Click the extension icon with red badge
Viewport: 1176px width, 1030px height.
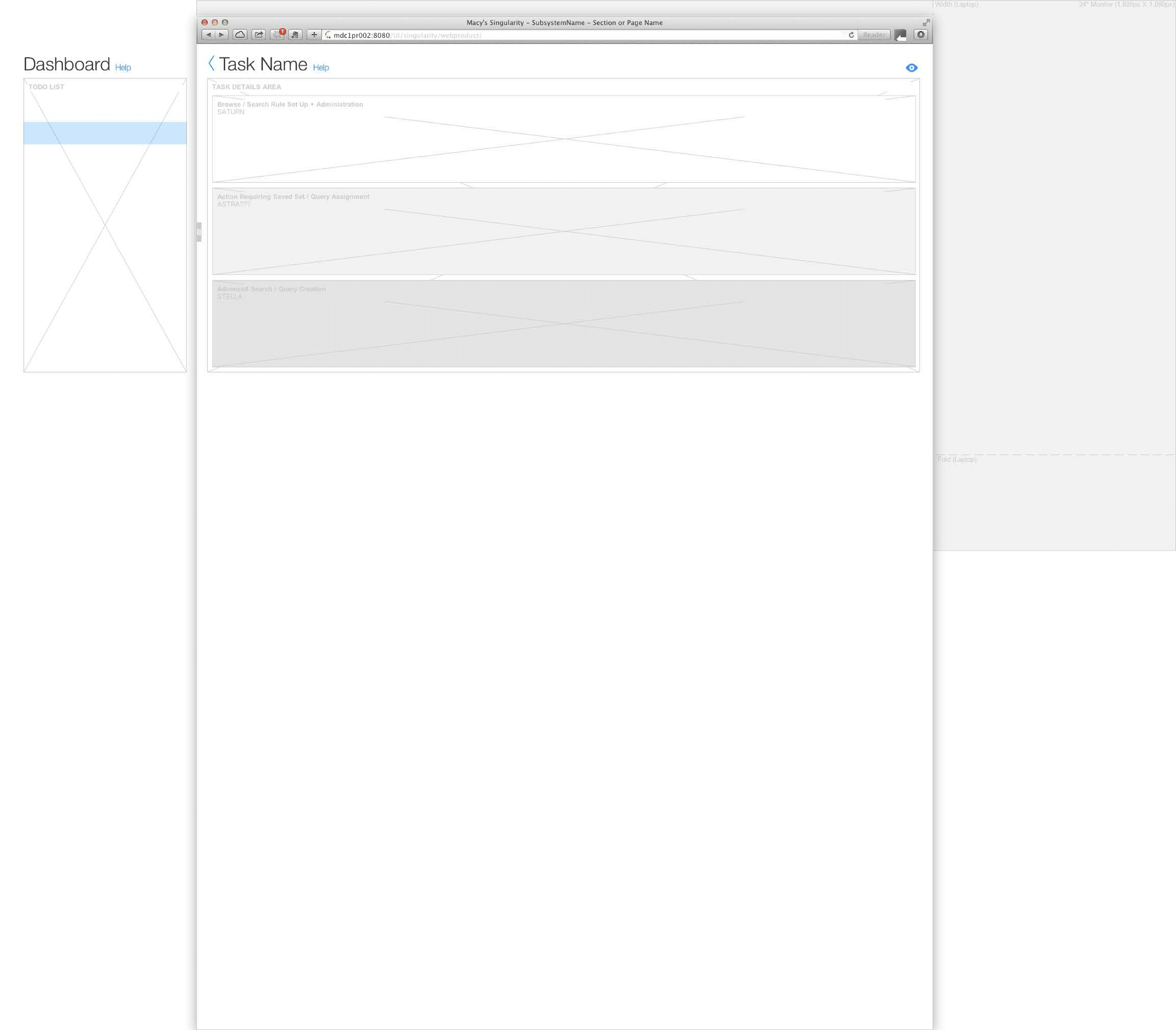point(278,35)
